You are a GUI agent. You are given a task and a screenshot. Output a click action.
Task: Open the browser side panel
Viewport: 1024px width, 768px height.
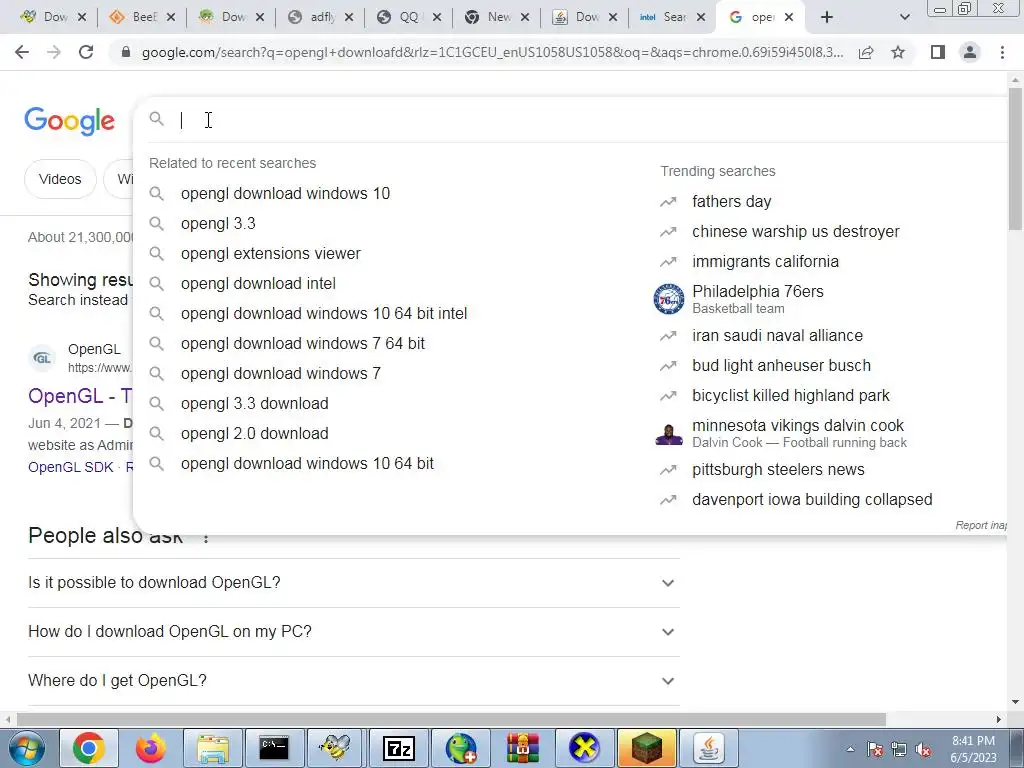click(938, 52)
